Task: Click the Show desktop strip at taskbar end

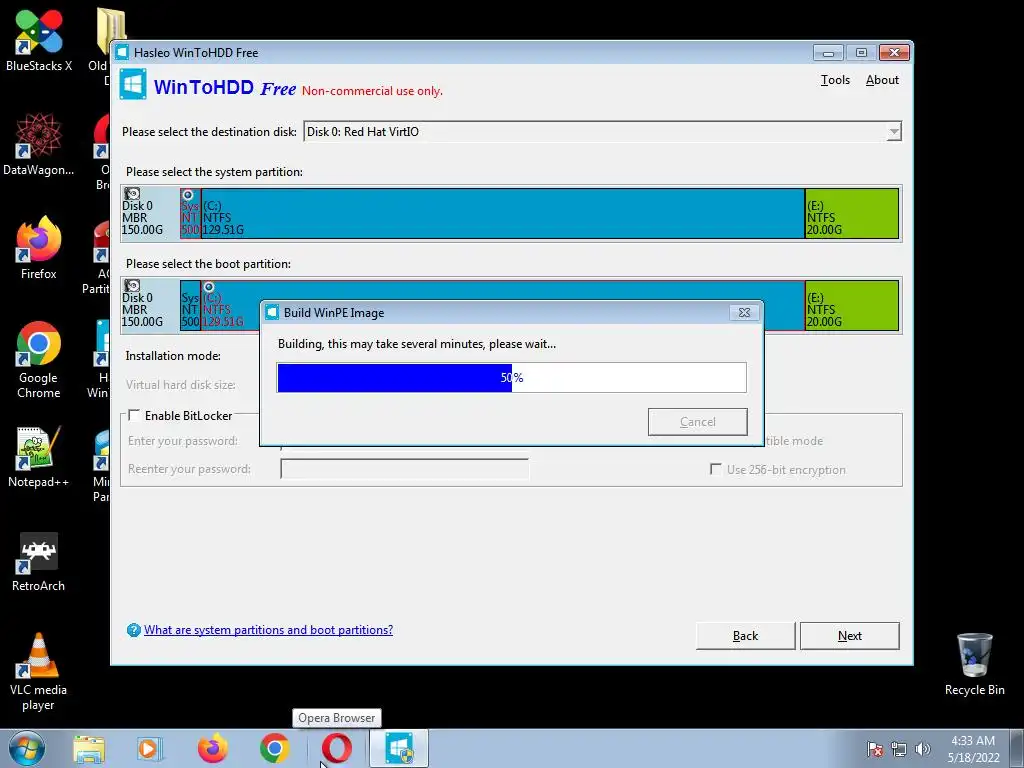Action: [1016, 748]
